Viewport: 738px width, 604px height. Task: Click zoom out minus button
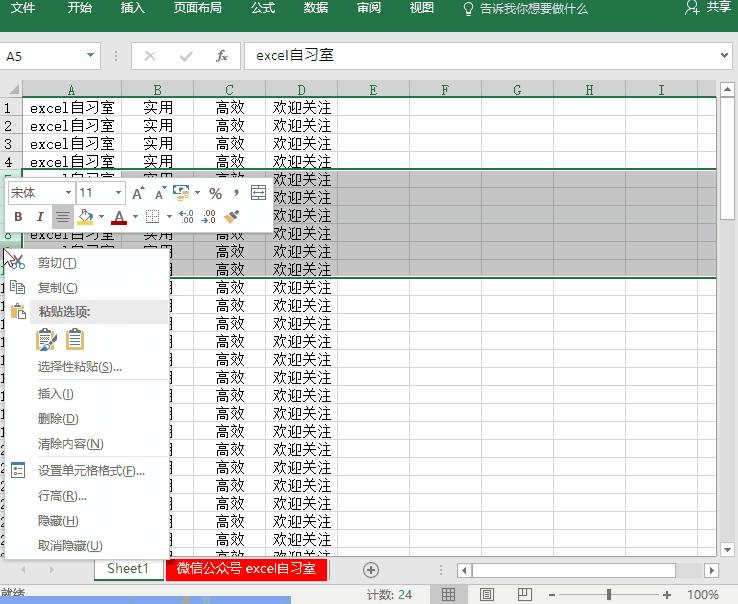552,595
